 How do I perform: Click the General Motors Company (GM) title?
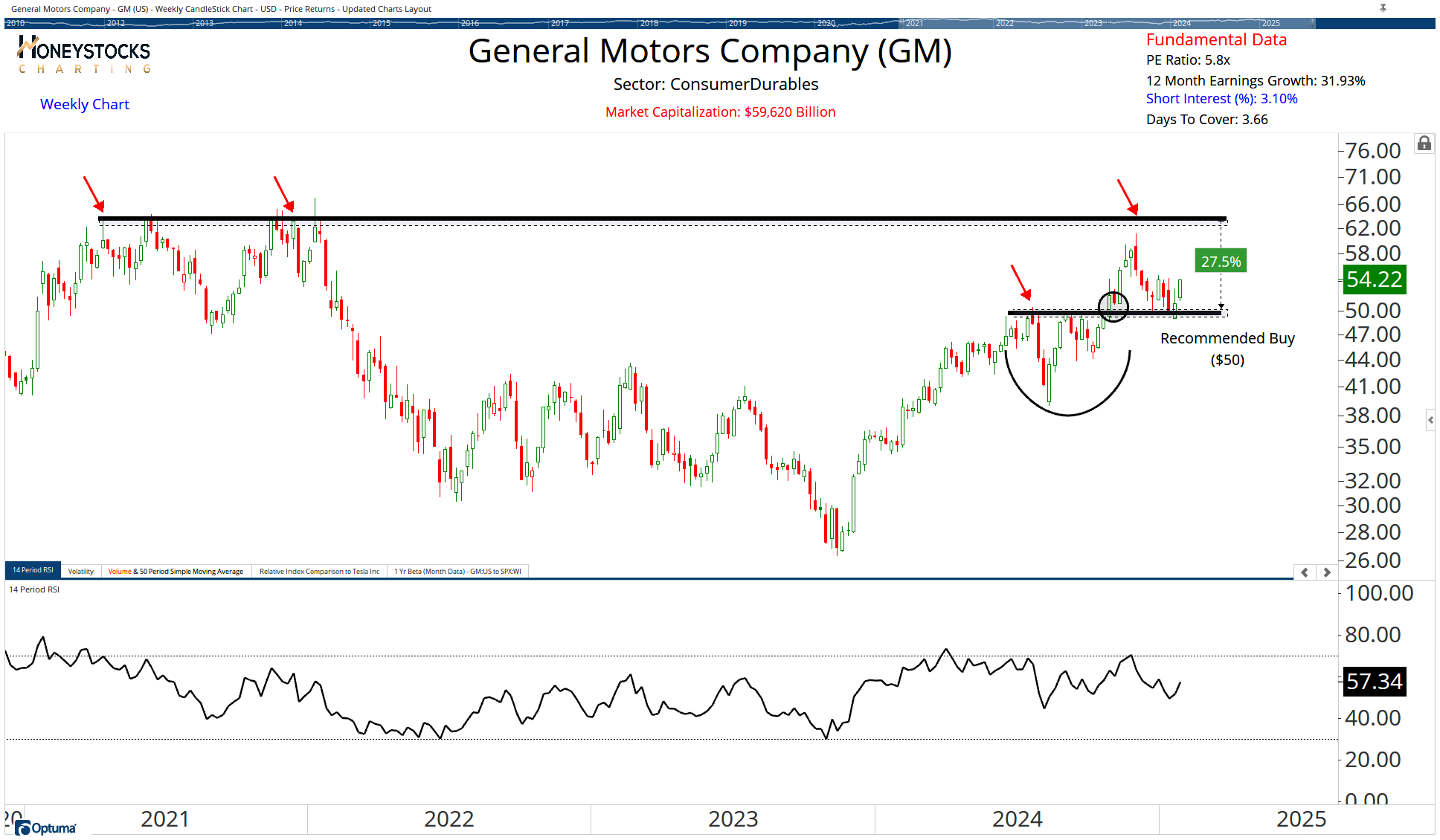click(x=710, y=51)
